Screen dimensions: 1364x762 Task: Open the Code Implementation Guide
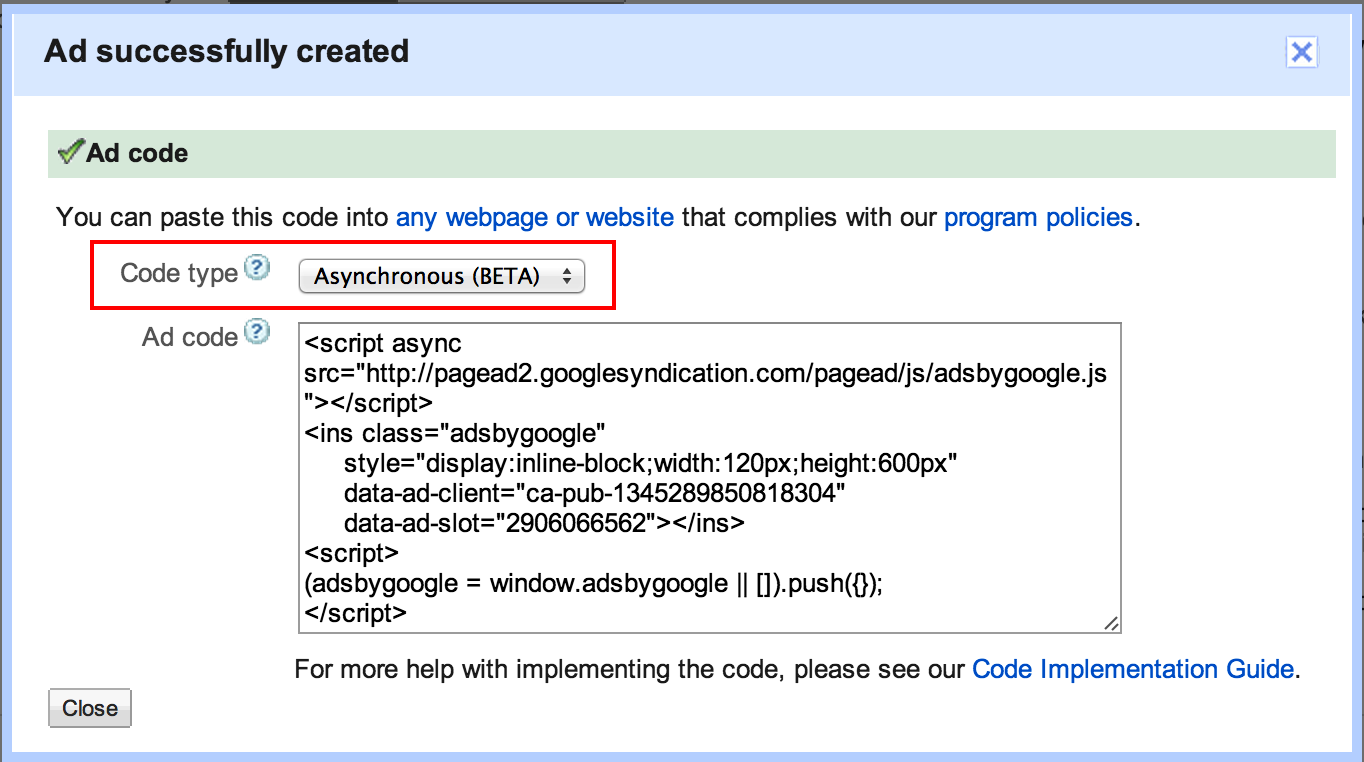pos(1132,668)
